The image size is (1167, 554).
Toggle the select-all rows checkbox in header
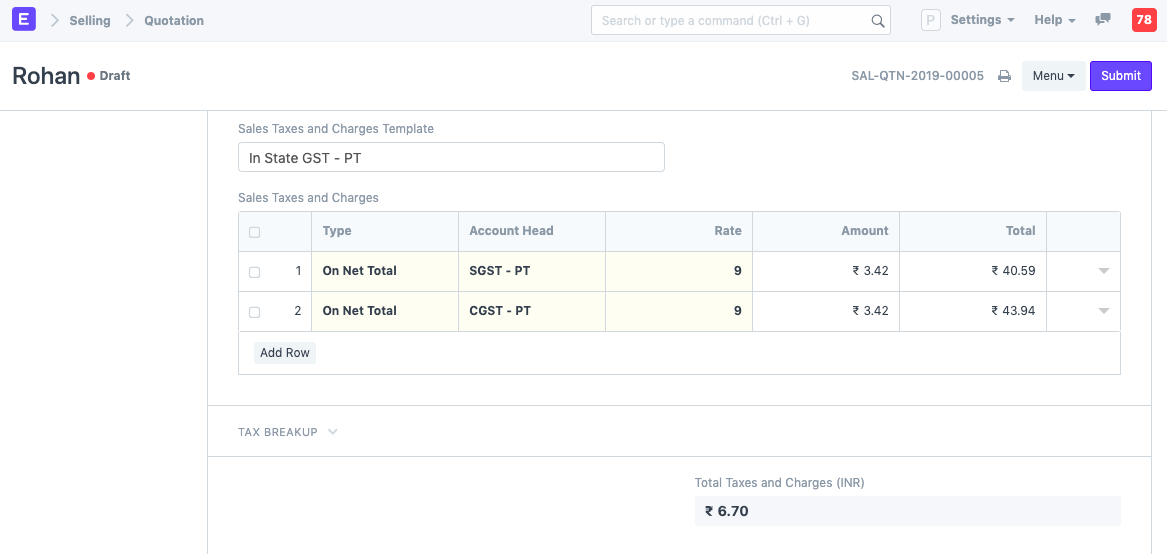[x=254, y=232]
